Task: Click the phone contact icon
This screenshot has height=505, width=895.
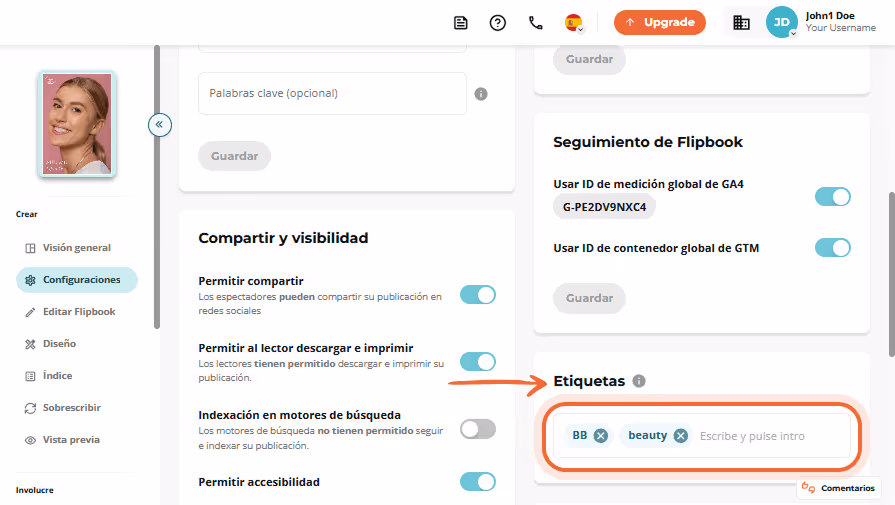Action: click(x=535, y=23)
